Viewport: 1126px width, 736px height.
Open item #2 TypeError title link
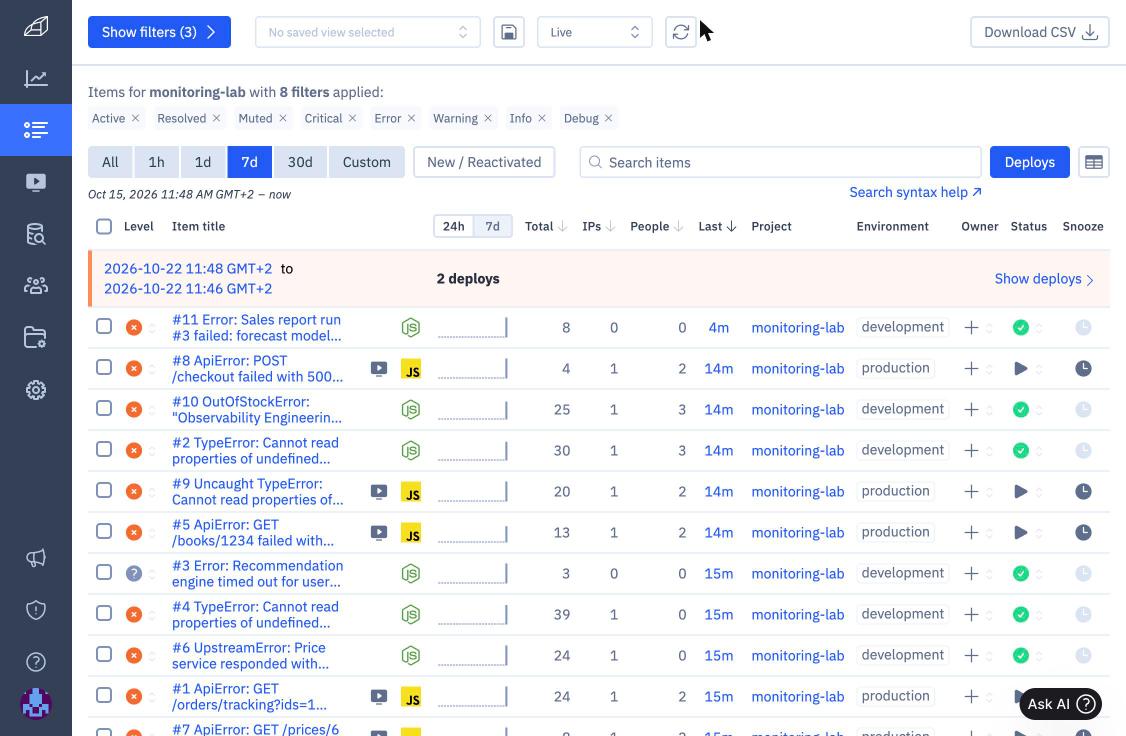click(255, 450)
